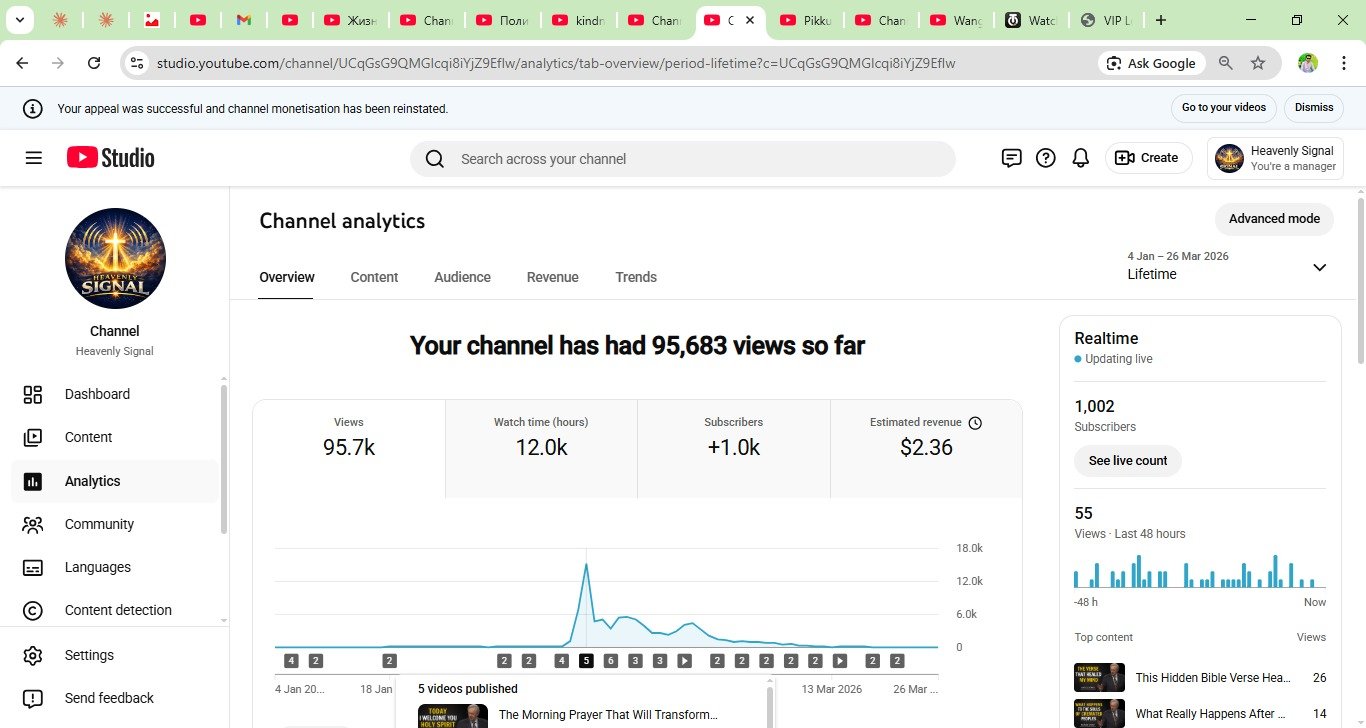Bookmark this page with the star icon
Viewport: 1366px width, 728px height.
tap(1258, 63)
